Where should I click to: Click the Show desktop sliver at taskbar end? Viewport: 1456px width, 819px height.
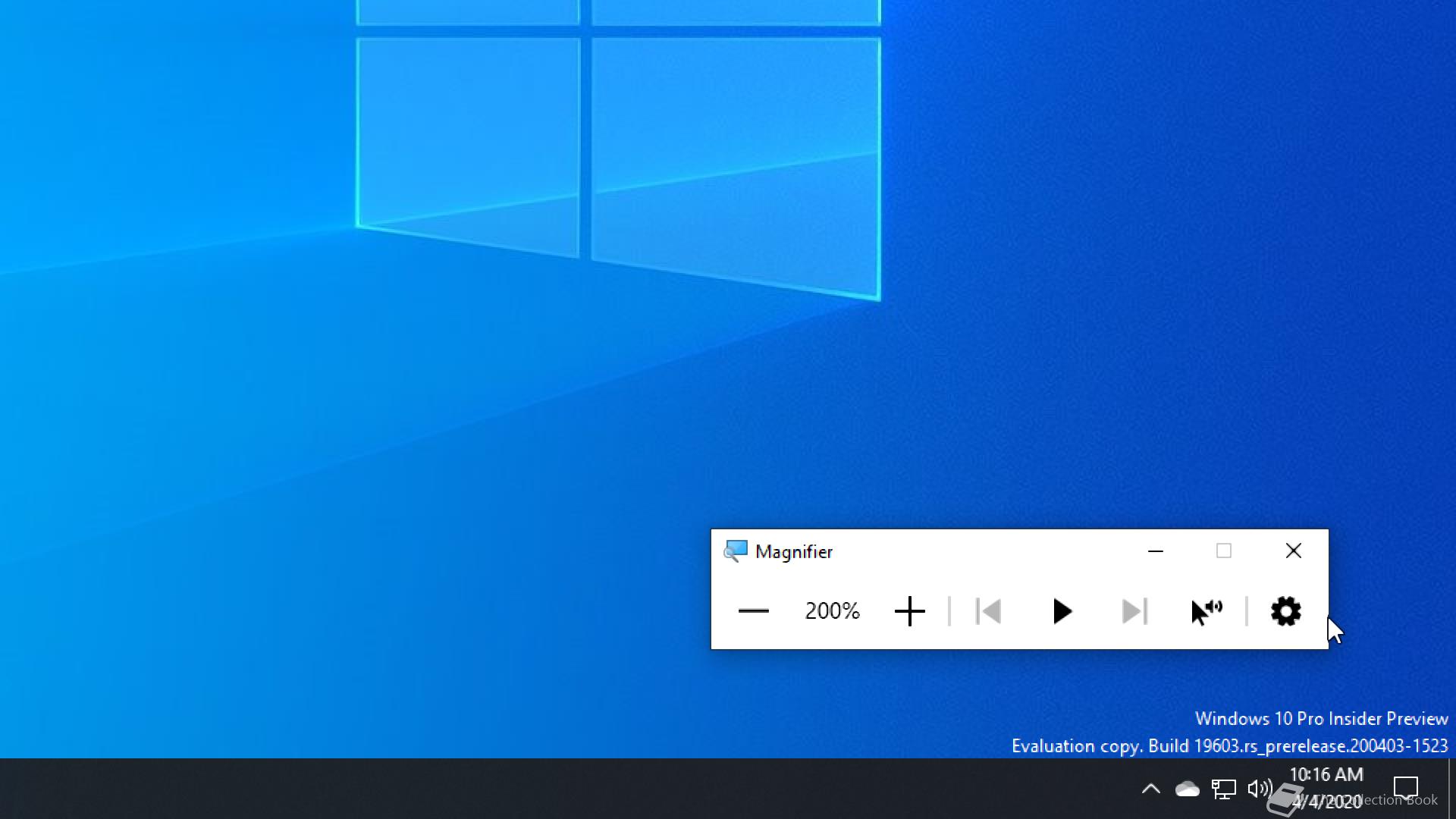point(1451,789)
